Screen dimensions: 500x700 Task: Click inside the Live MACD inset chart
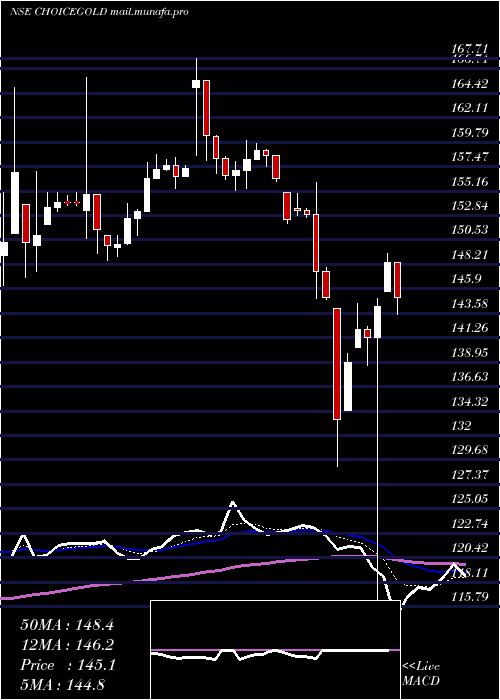click(275, 650)
